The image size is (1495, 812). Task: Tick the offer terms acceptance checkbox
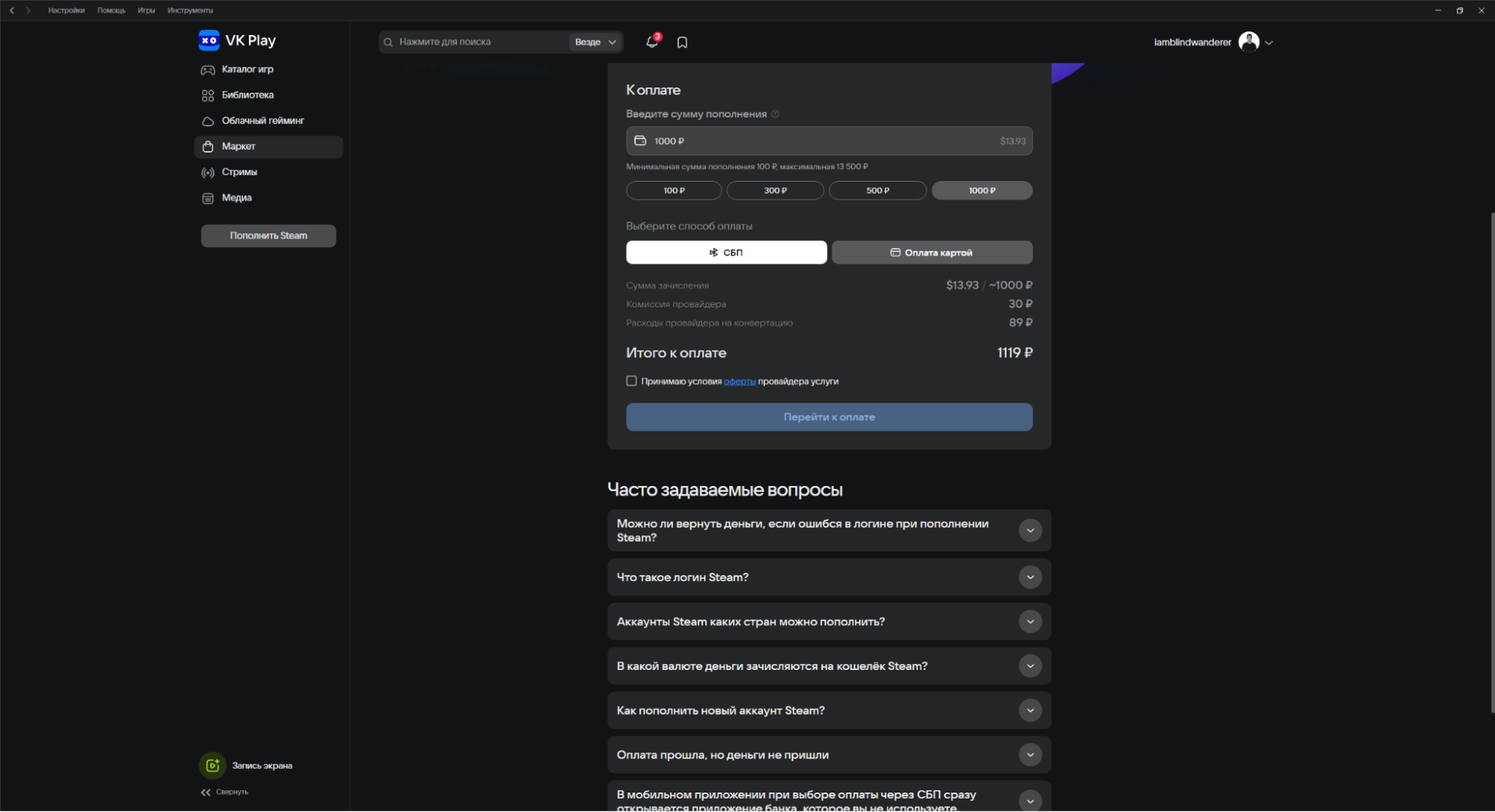631,381
